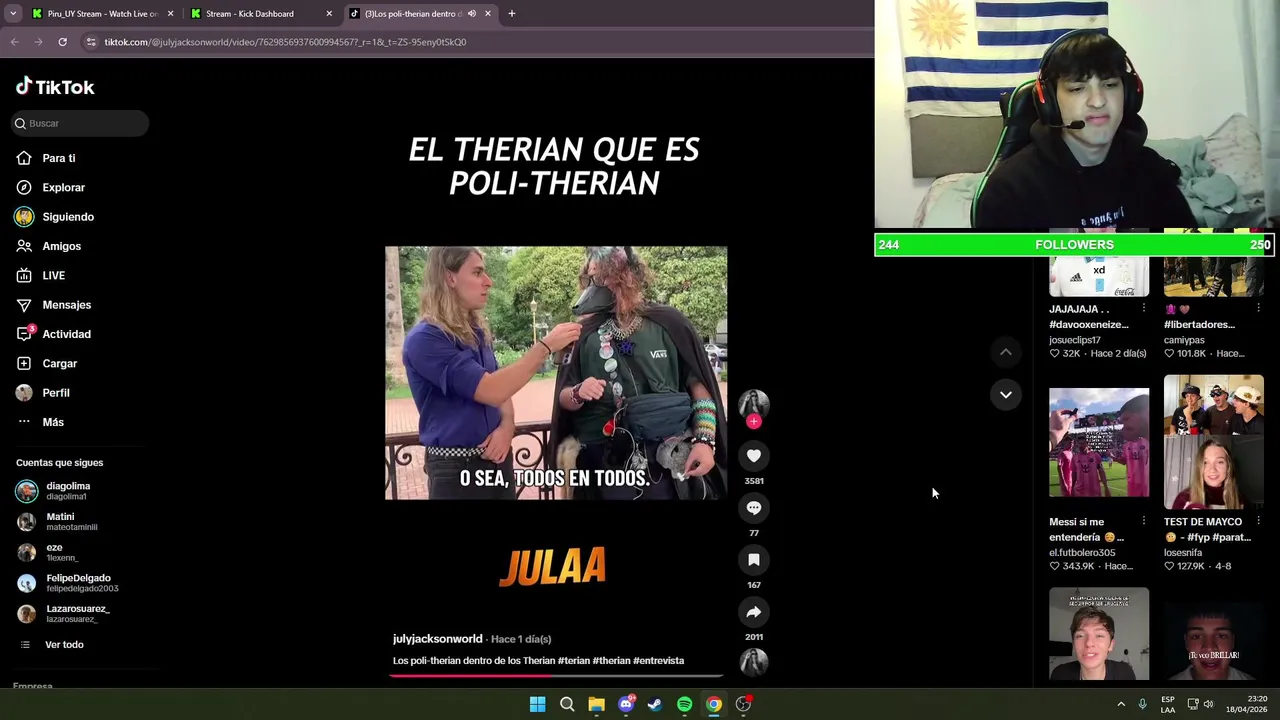
Task: Click the el.futbolero305 username
Action: pyautogui.click(x=1082, y=553)
